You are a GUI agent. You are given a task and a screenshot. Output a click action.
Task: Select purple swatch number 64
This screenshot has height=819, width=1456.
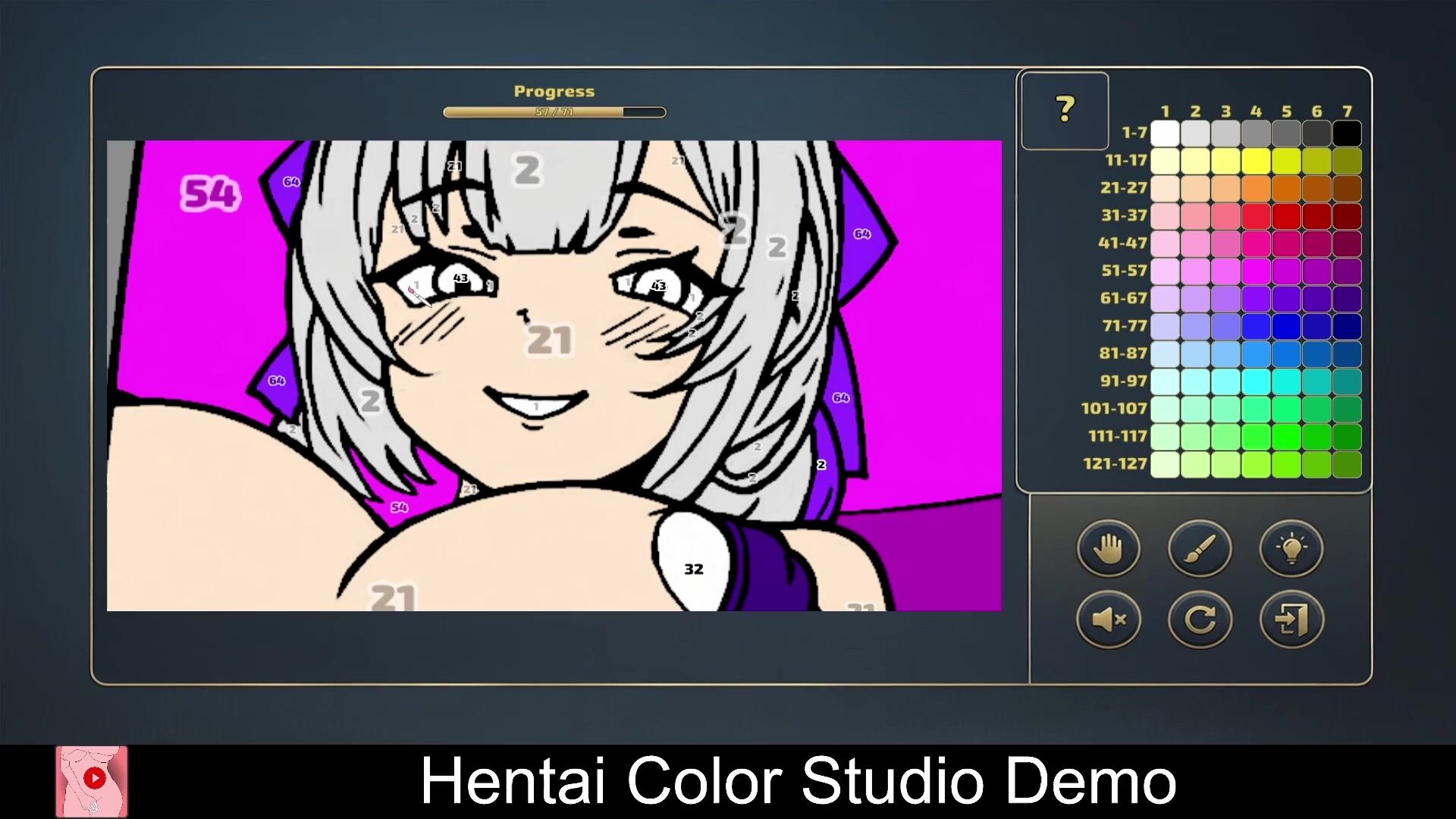pyautogui.click(x=1256, y=299)
